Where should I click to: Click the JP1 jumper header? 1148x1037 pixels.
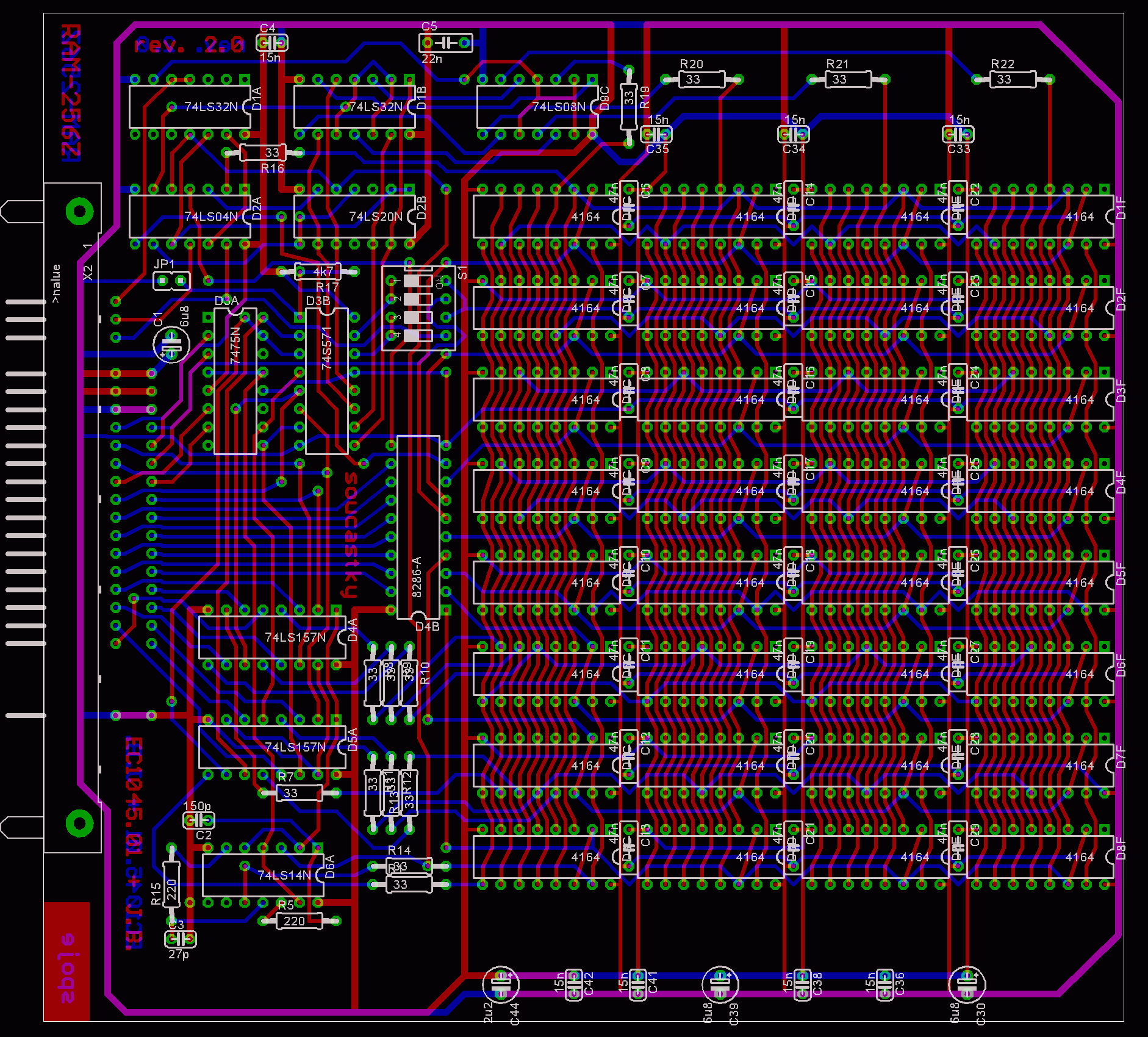pos(171,281)
